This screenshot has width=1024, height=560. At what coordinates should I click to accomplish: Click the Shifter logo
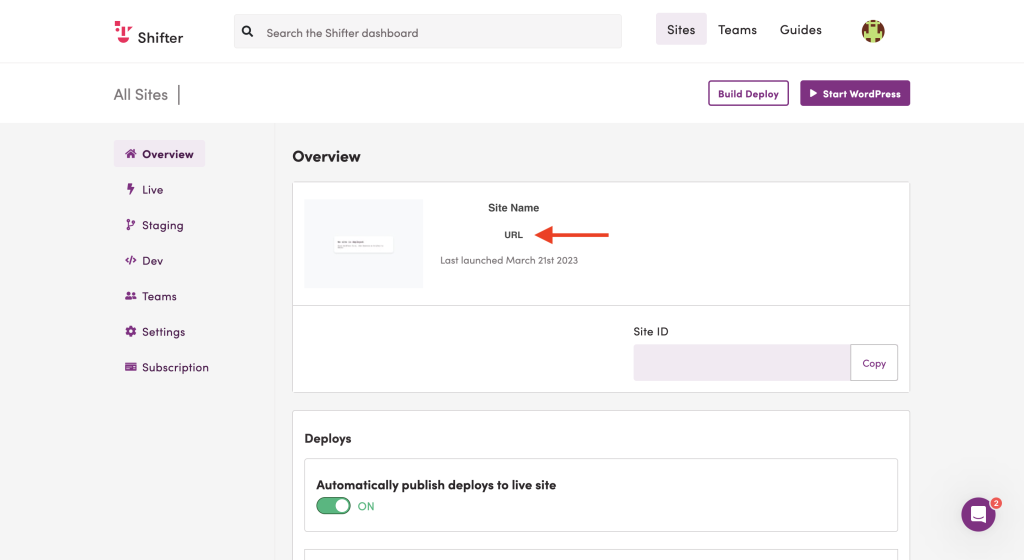click(149, 33)
